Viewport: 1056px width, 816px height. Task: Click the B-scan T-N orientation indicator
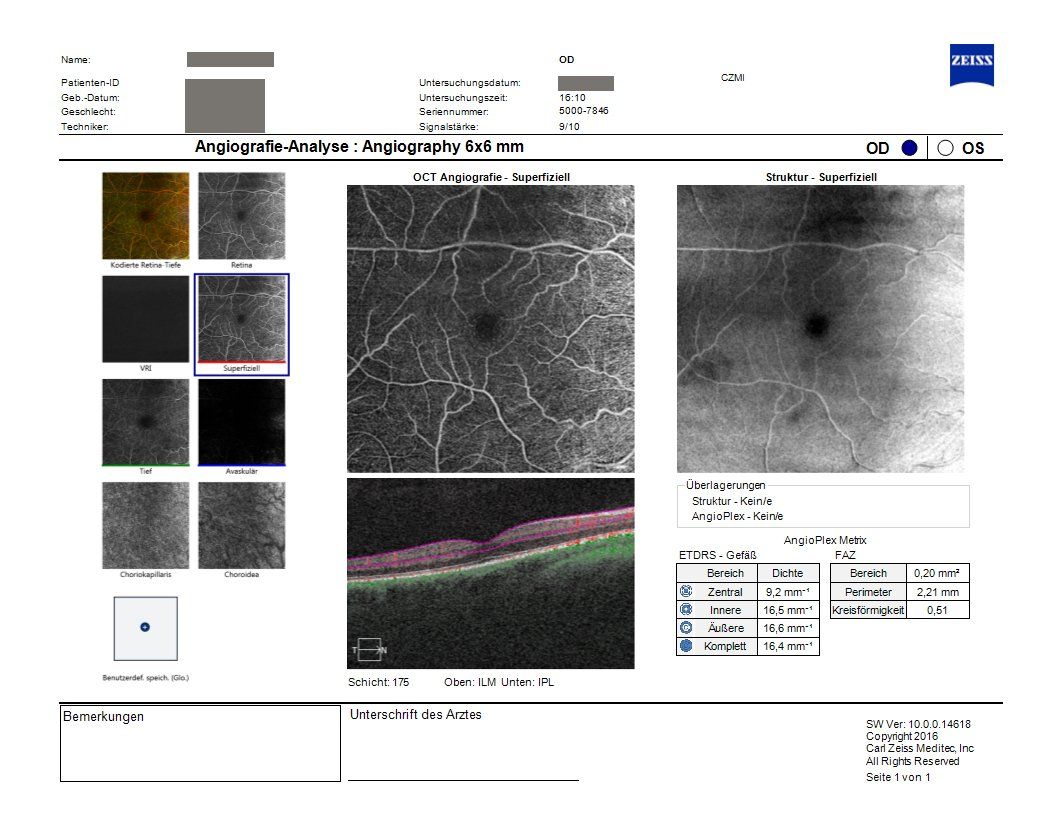371,650
